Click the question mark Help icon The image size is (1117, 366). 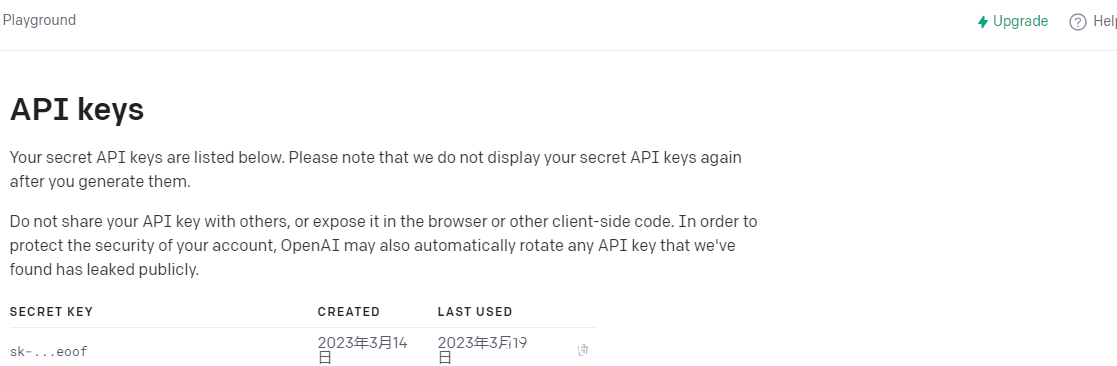click(x=1078, y=22)
